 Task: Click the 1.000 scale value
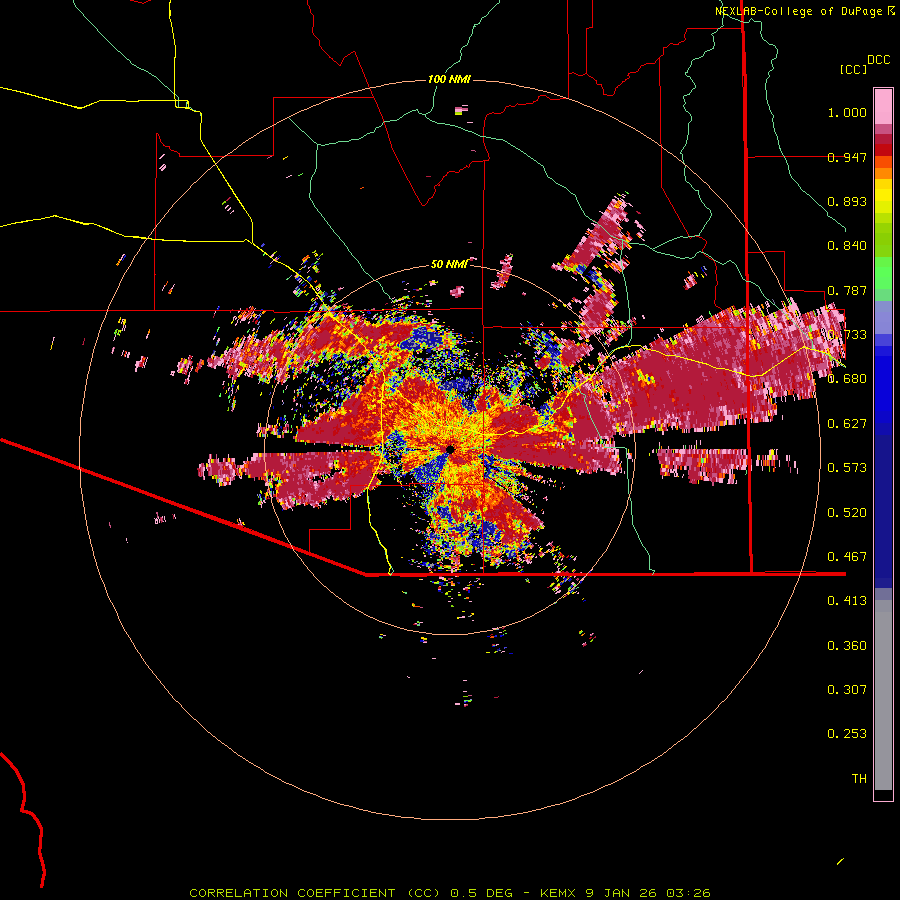[847, 112]
